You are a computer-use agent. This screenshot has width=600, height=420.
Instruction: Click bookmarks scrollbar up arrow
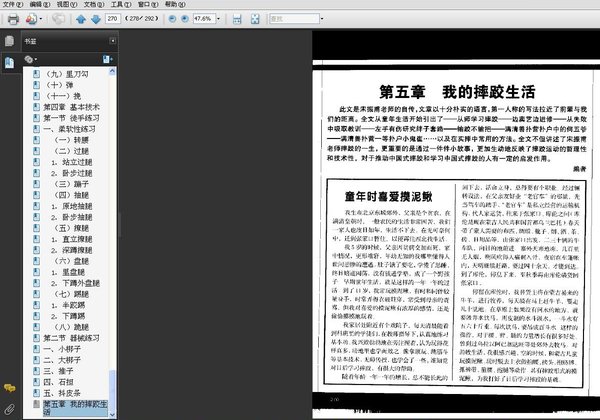pos(112,71)
